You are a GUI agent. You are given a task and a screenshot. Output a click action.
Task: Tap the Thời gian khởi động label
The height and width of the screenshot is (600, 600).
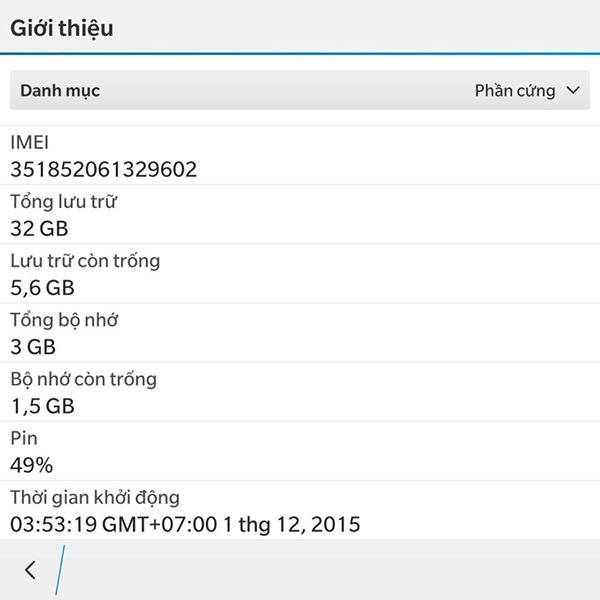pyautogui.click(x=95, y=498)
